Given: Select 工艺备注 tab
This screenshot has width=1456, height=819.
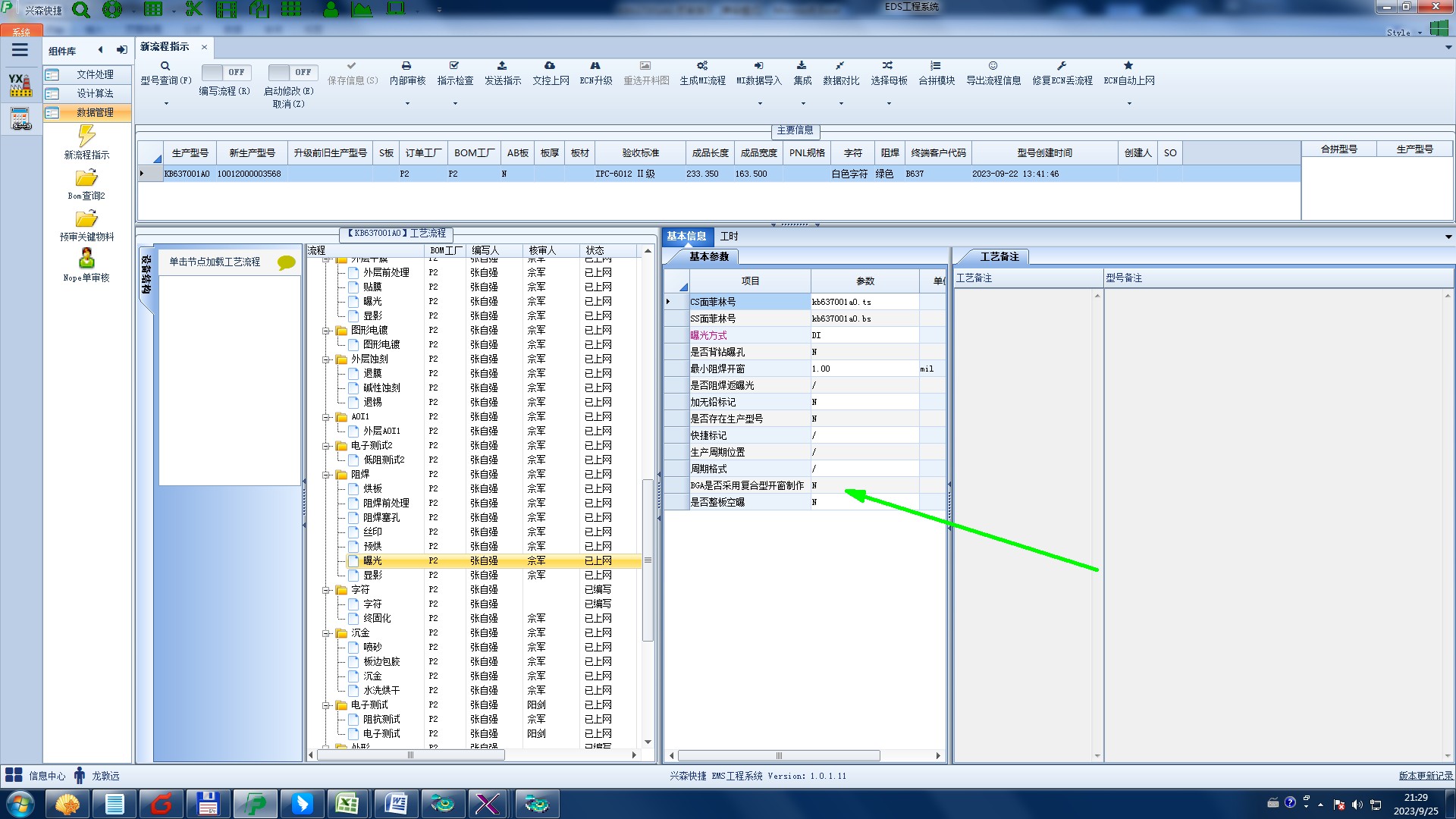Looking at the screenshot, I should coord(999,257).
